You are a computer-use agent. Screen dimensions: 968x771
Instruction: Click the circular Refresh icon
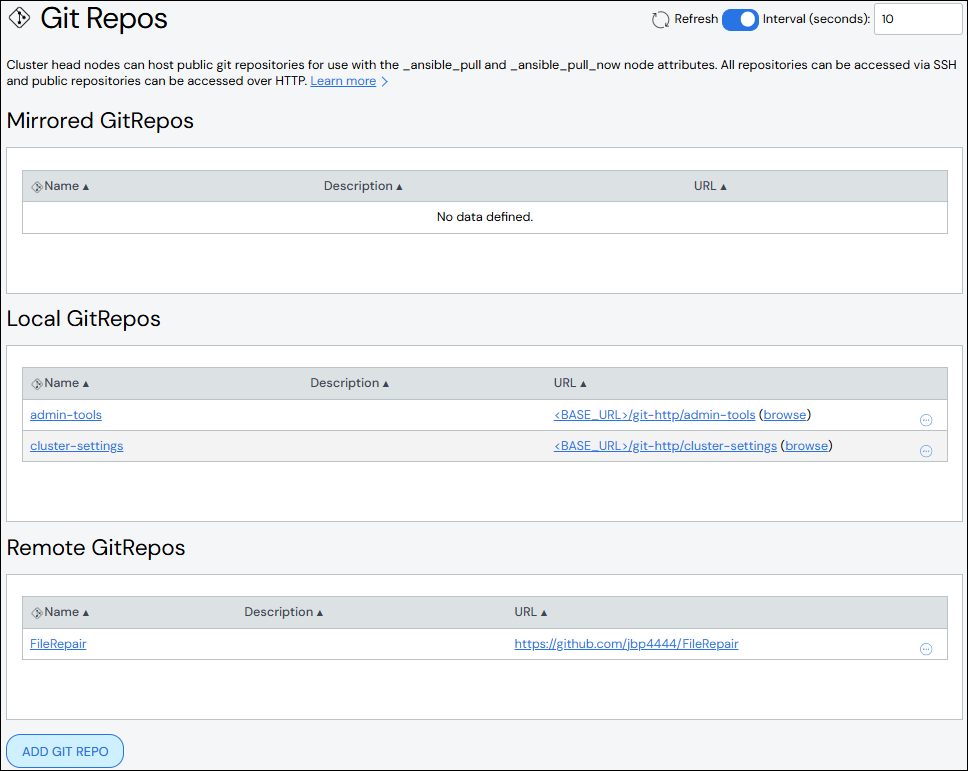coord(660,19)
